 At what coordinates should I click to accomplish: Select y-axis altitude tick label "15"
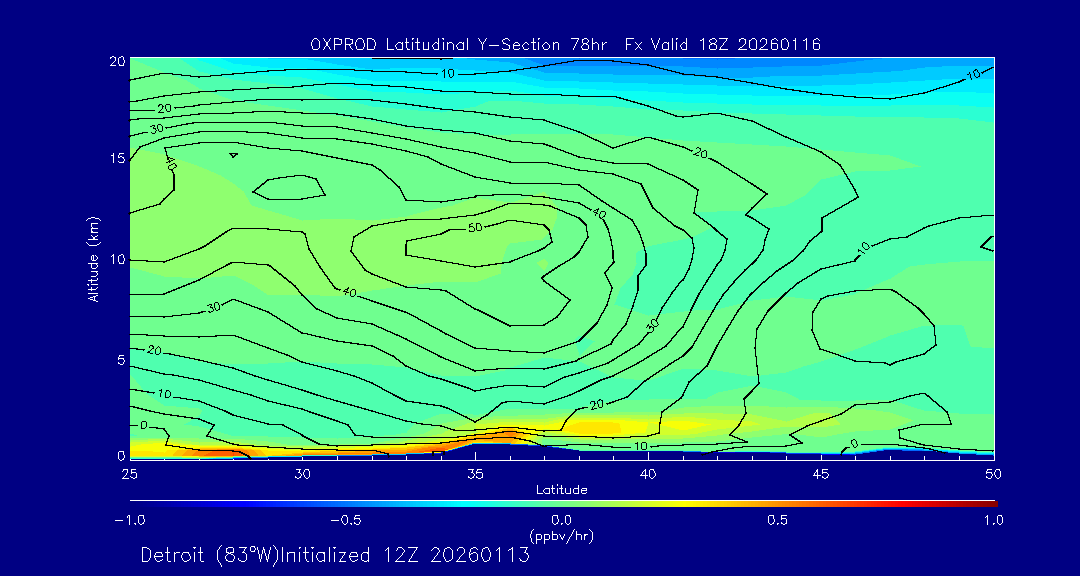[118, 159]
